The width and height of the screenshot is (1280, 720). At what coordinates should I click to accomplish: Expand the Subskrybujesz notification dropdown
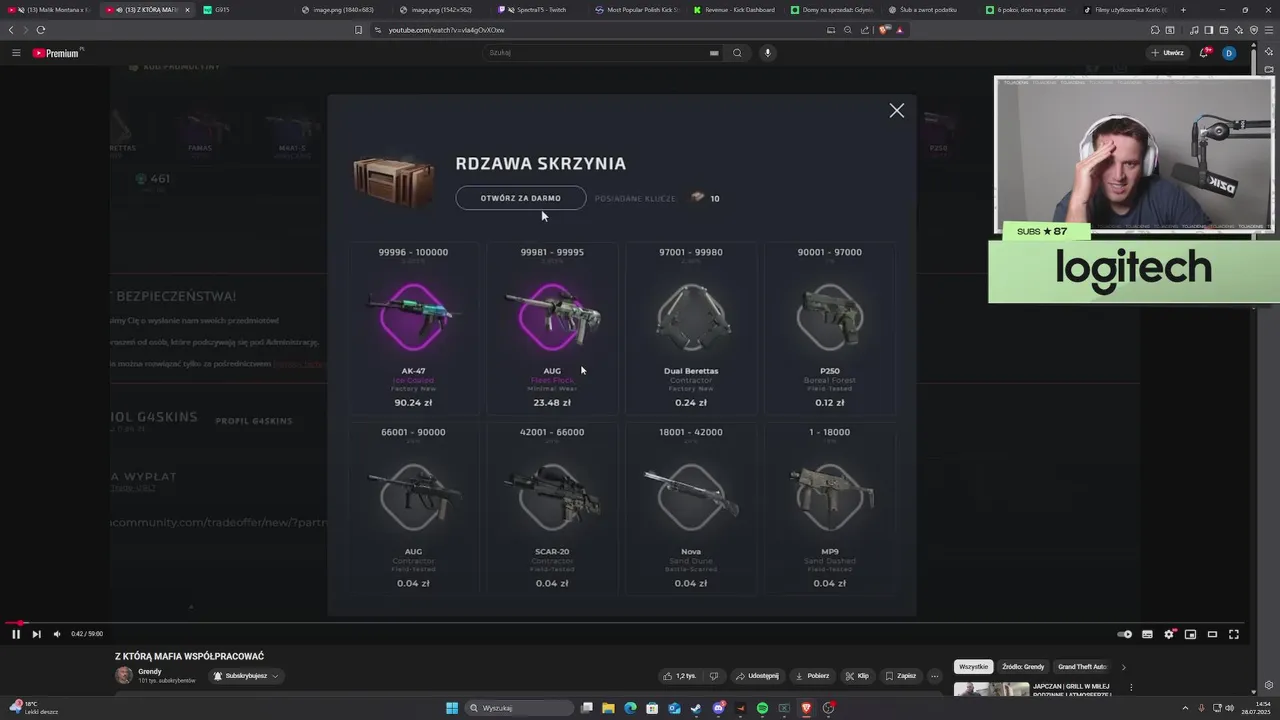click(246, 676)
